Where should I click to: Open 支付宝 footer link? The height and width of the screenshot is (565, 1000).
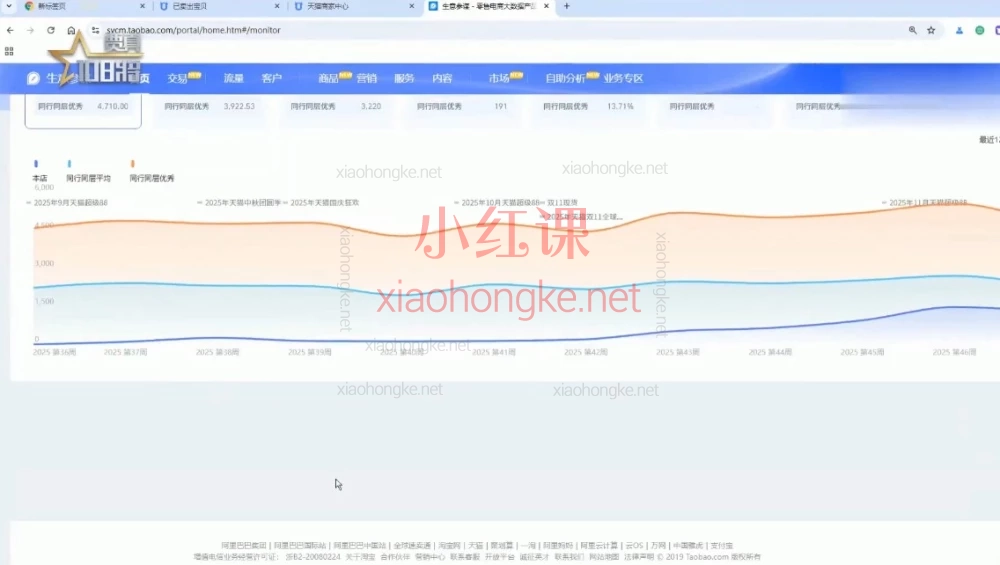(x=721, y=546)
